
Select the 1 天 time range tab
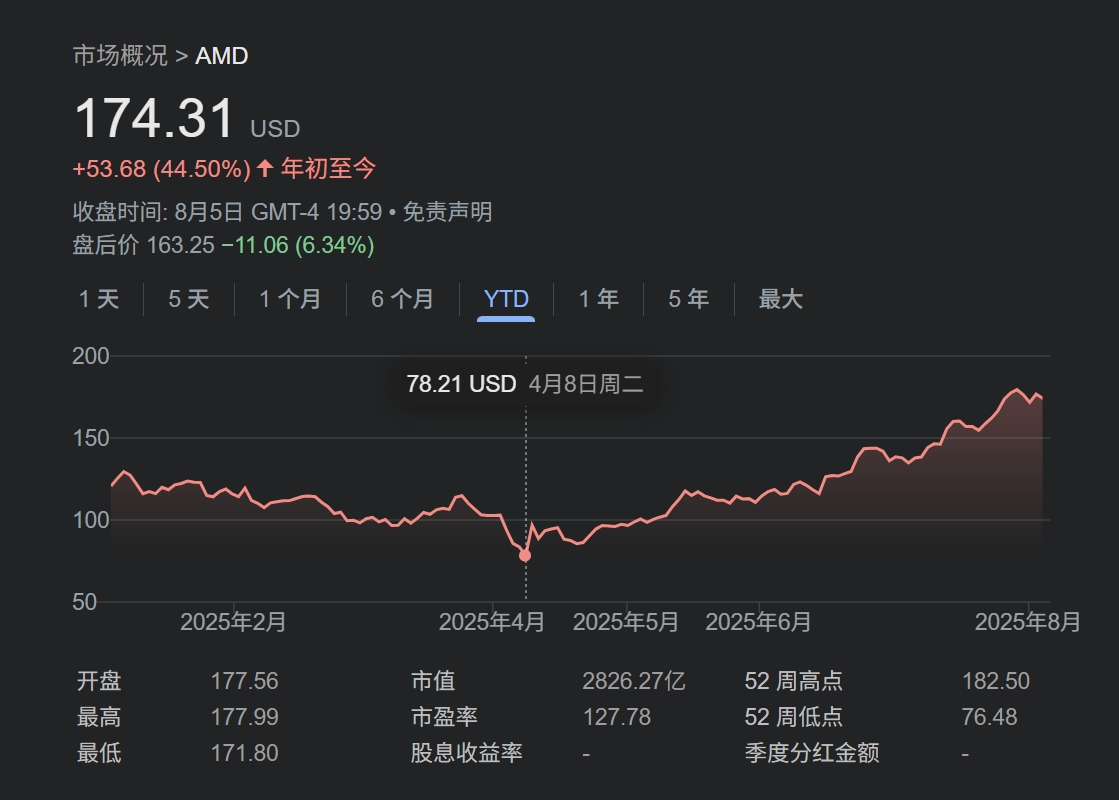pos(99,299)
